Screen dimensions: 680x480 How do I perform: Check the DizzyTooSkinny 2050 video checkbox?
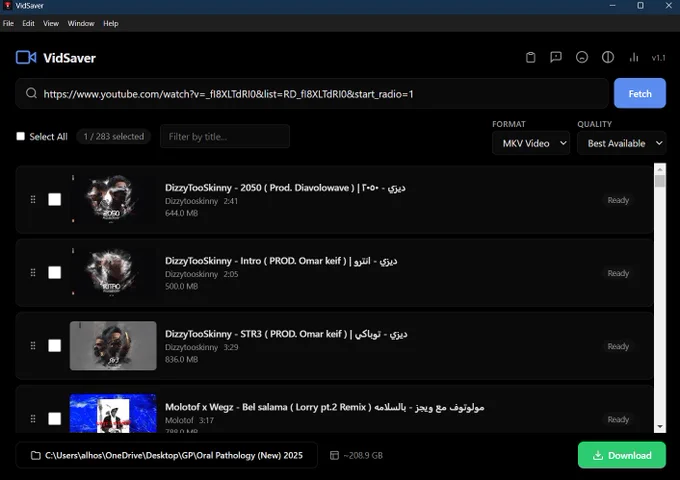pyautogui.click(x=55, y=199)
